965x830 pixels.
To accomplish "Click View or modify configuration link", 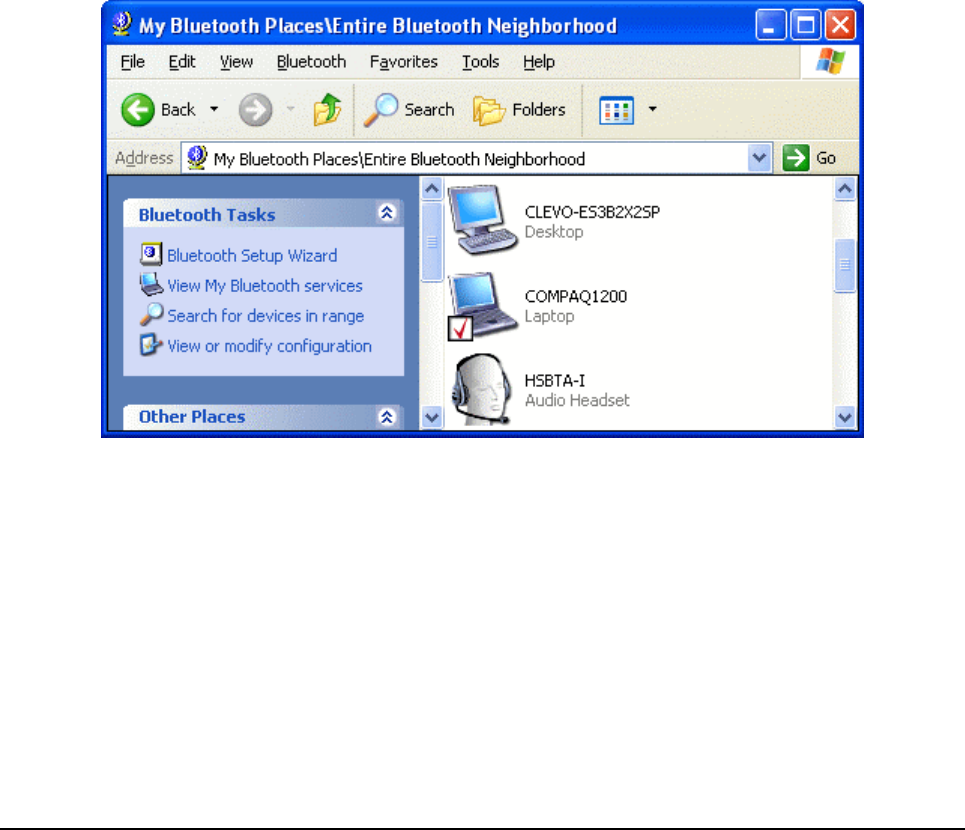I will [270, 346].
